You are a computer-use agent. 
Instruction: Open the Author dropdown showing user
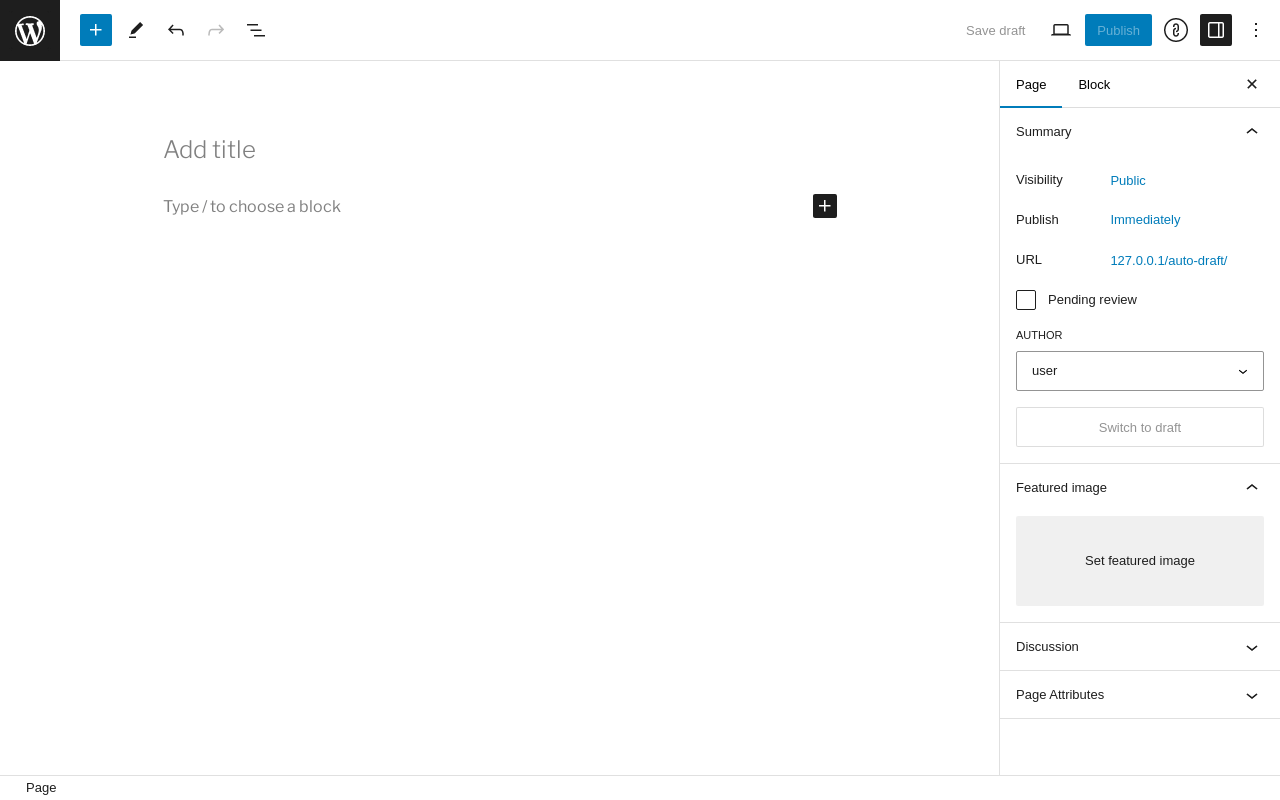coord(1140,371)
